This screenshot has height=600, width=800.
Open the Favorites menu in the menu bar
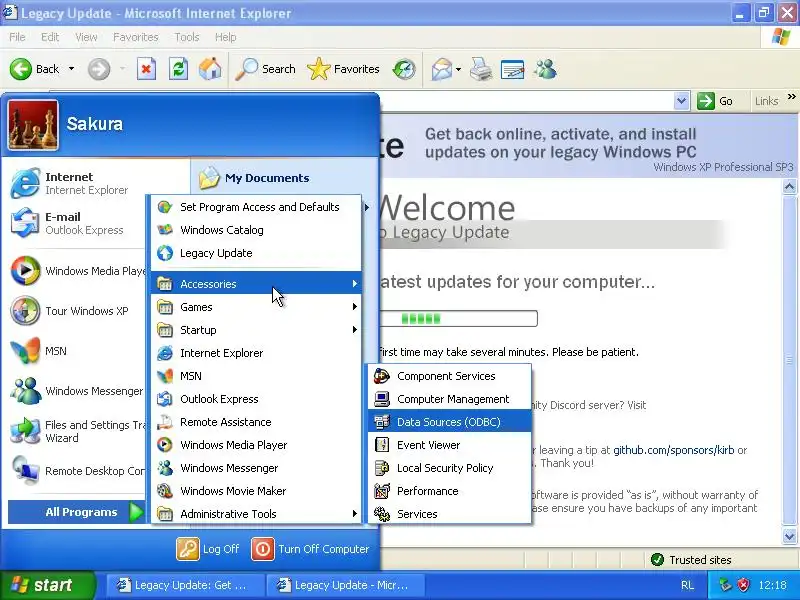click(136, 37)
